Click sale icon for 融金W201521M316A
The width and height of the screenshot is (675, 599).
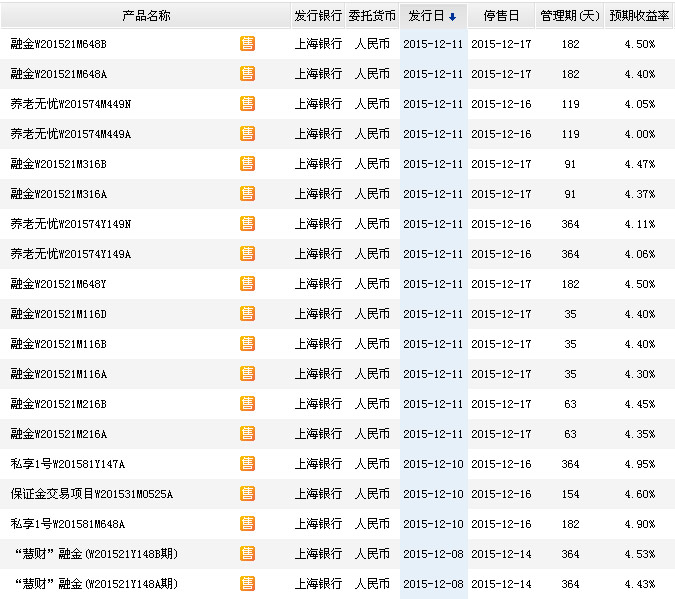coord(248,194)
